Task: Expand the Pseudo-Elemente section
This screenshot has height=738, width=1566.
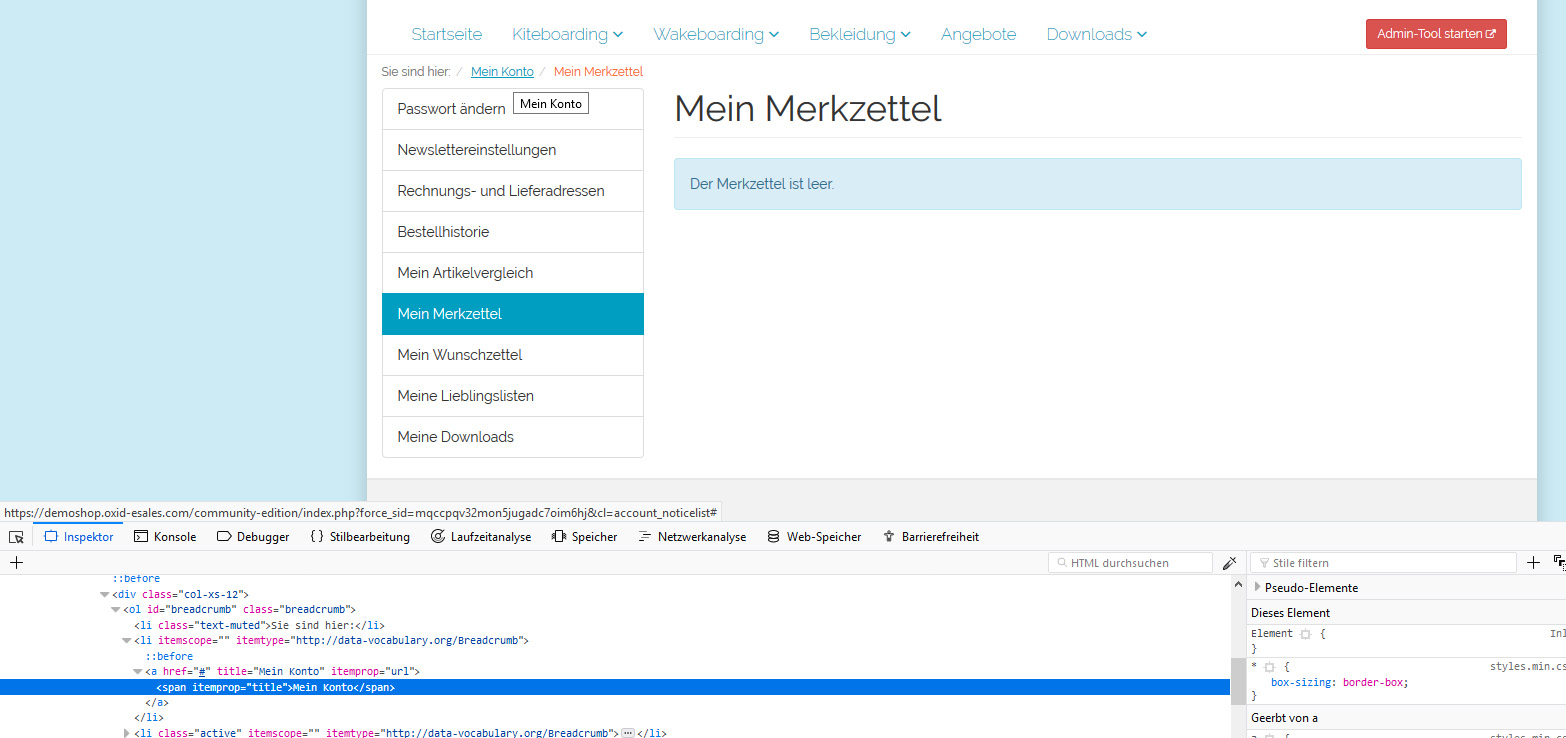Action: [x=1258, y=588]
